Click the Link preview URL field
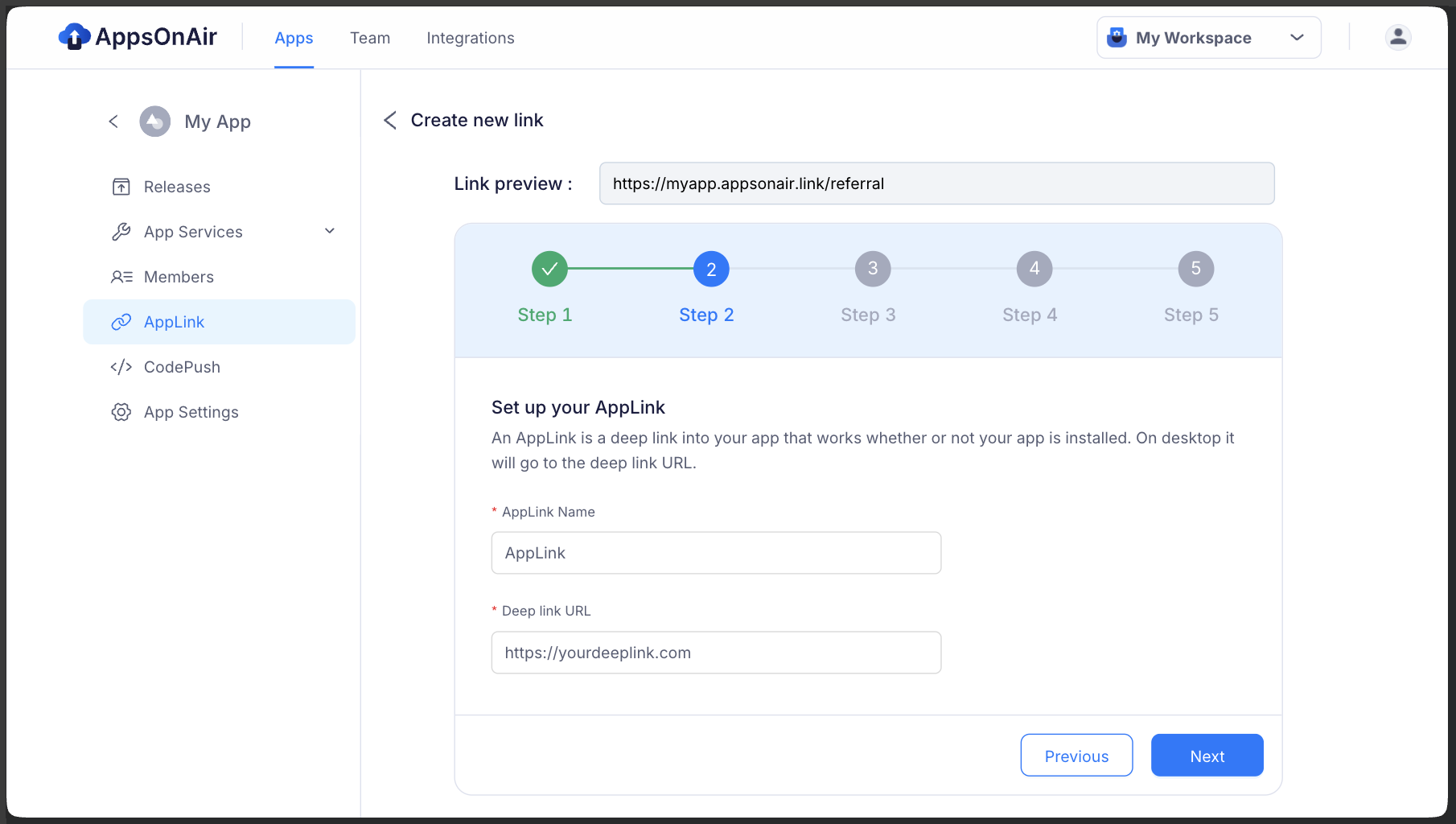Screen dimensions: 1456x824 [x=936, y=183]
